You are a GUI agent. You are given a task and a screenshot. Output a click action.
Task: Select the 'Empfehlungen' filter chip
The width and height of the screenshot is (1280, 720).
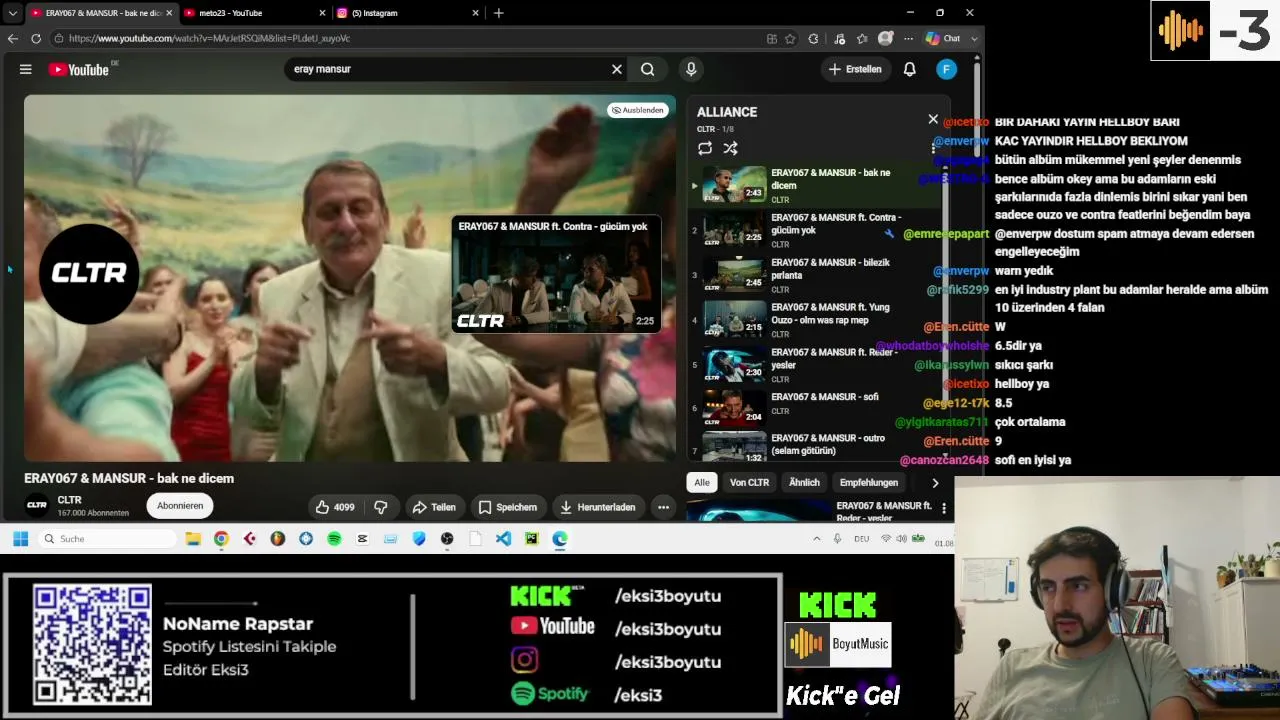[869, 482]
